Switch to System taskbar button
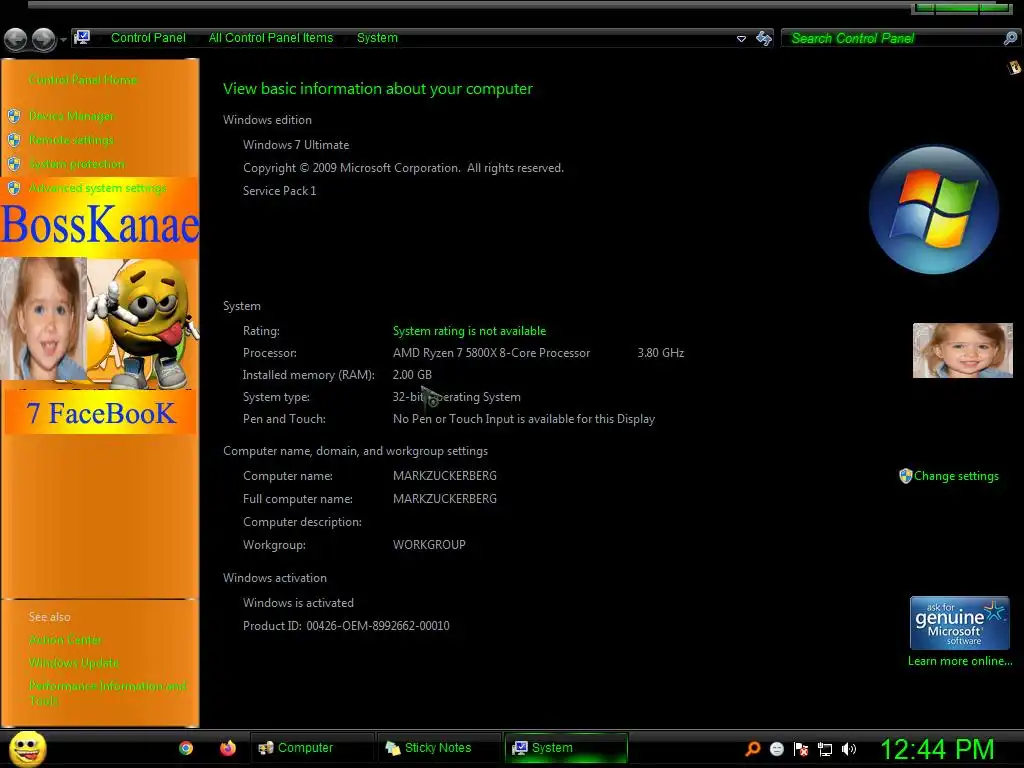This screenshot has height=768, width=1024. point(566,748)
